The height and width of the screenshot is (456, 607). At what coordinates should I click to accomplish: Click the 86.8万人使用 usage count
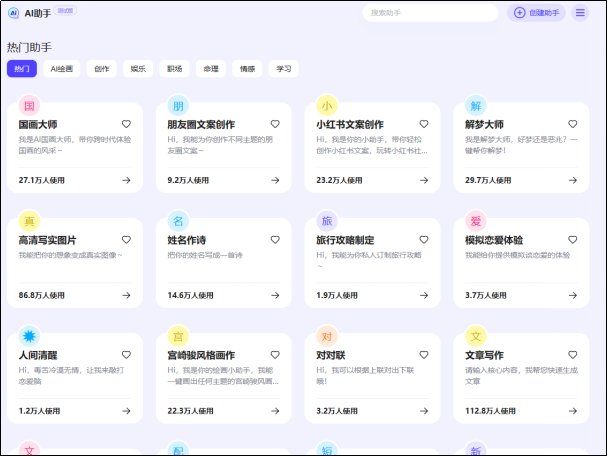[x=41, y=295]
